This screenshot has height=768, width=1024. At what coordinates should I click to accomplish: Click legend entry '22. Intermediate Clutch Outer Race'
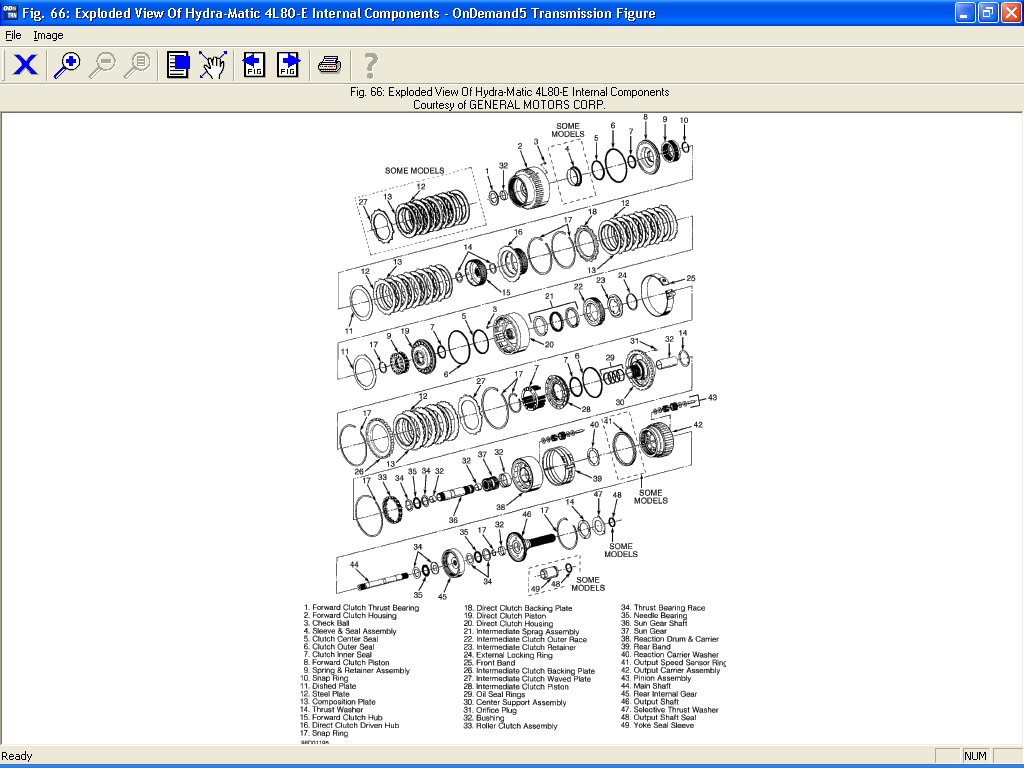pos(526,639)
